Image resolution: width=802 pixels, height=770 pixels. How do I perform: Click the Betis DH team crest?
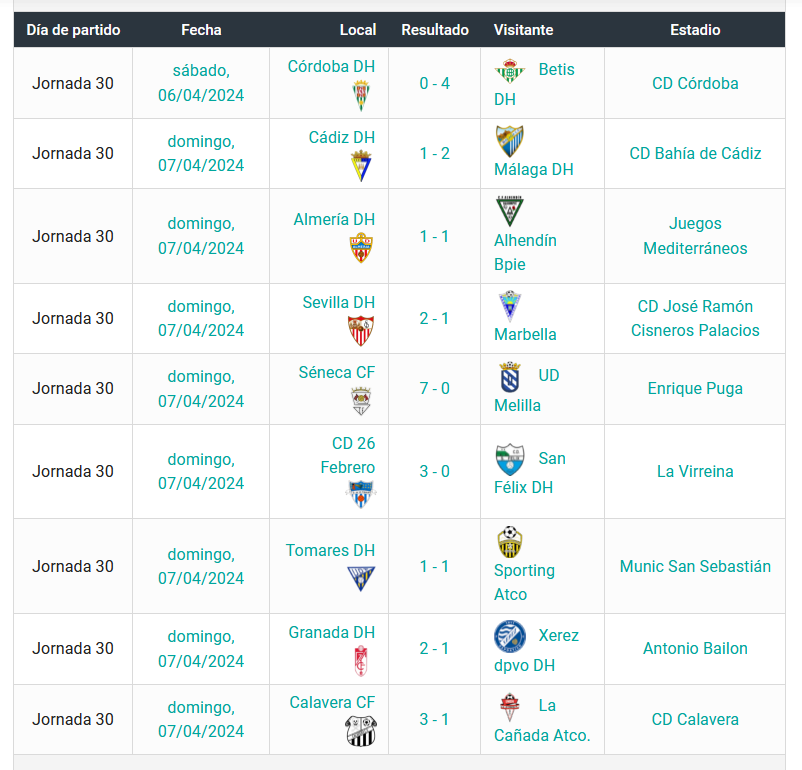click(509, 71)
